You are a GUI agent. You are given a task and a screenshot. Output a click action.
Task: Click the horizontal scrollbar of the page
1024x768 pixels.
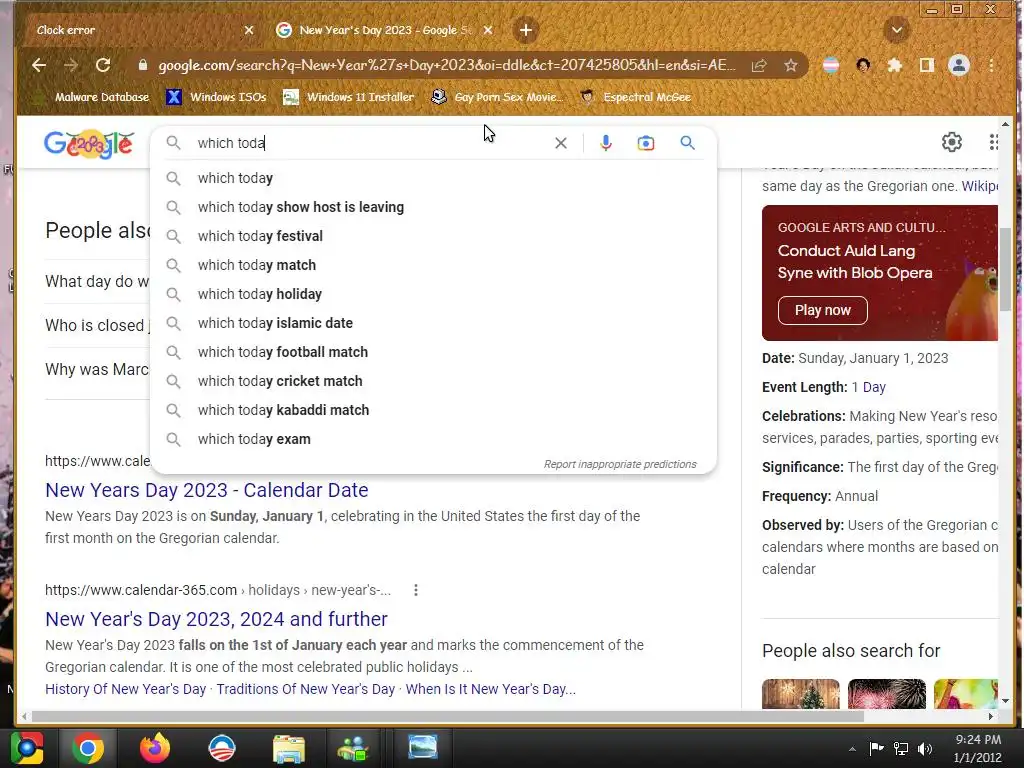447,716
